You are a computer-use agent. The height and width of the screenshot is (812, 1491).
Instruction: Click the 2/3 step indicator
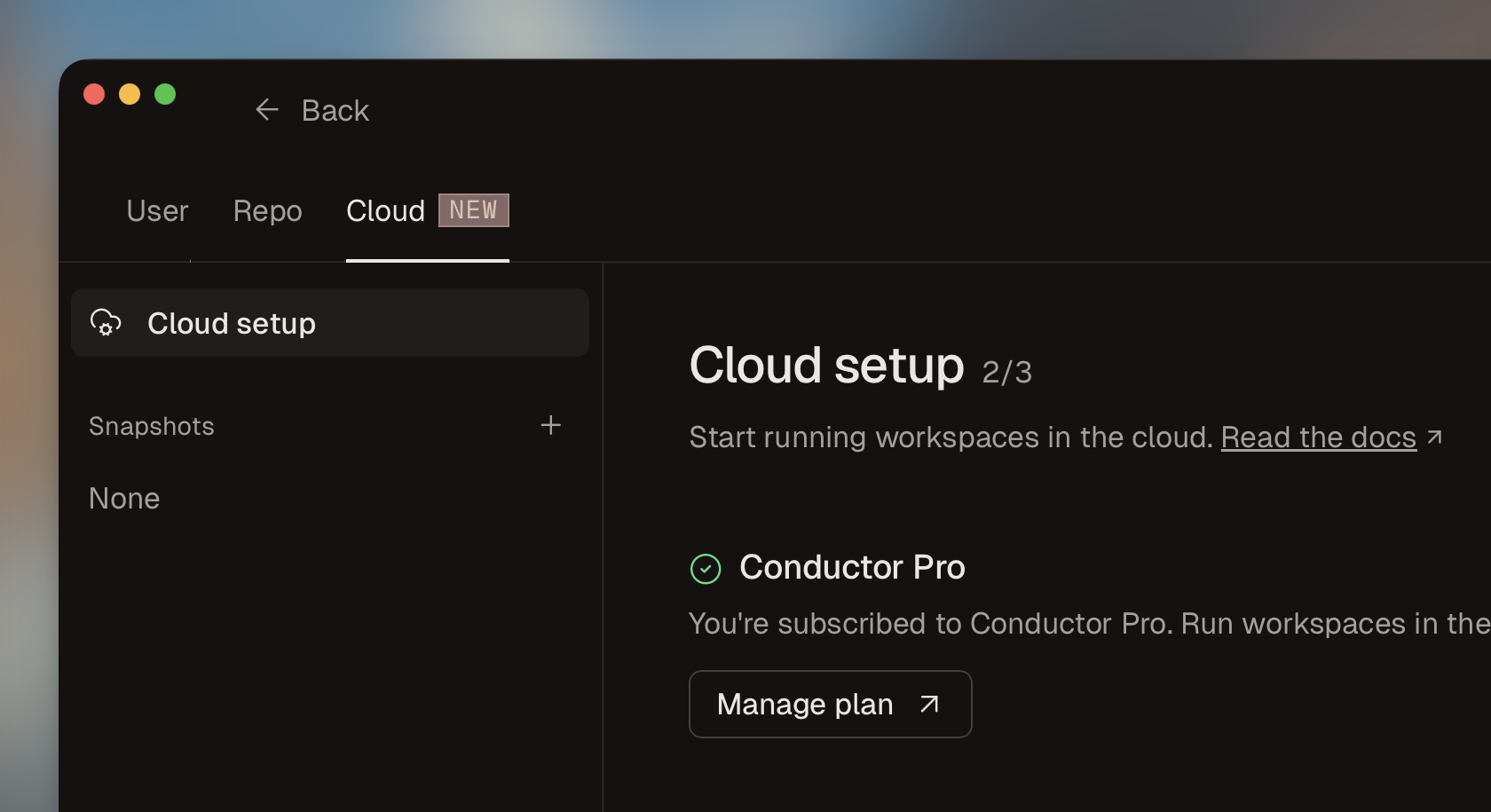pyautogui.click(x=1007, y=372)
